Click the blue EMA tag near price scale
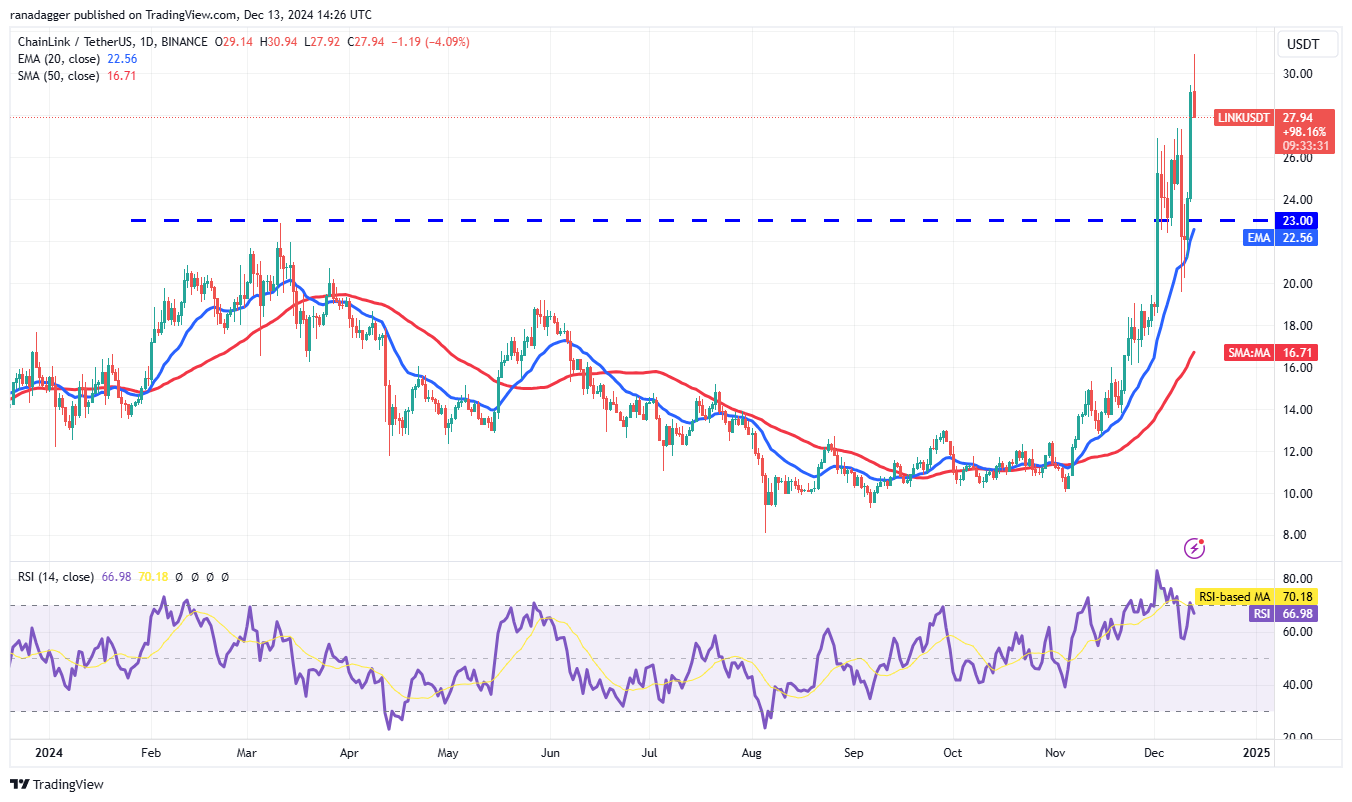Viewport: 1352px width, 802px height. (1257, 238)
